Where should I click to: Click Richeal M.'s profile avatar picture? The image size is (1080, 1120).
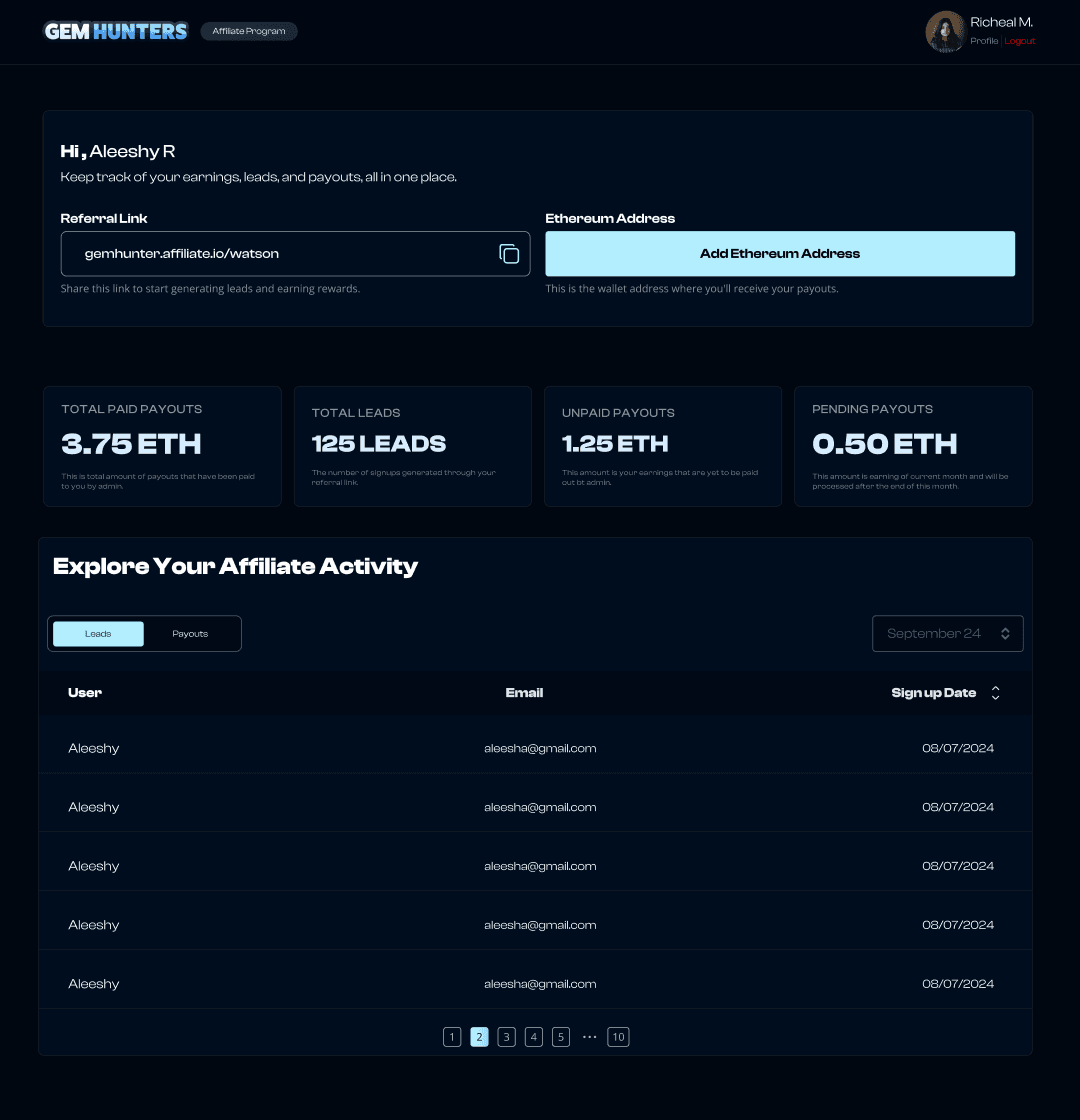coord(945,31)
